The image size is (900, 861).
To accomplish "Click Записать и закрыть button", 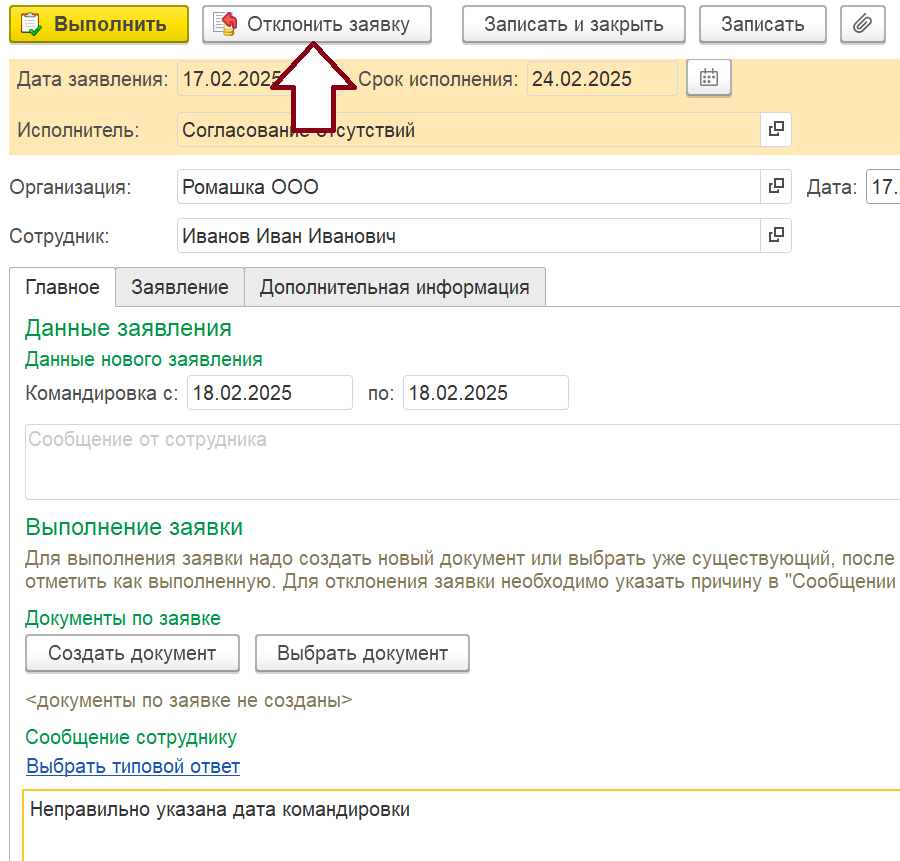I will click(573, 24).
